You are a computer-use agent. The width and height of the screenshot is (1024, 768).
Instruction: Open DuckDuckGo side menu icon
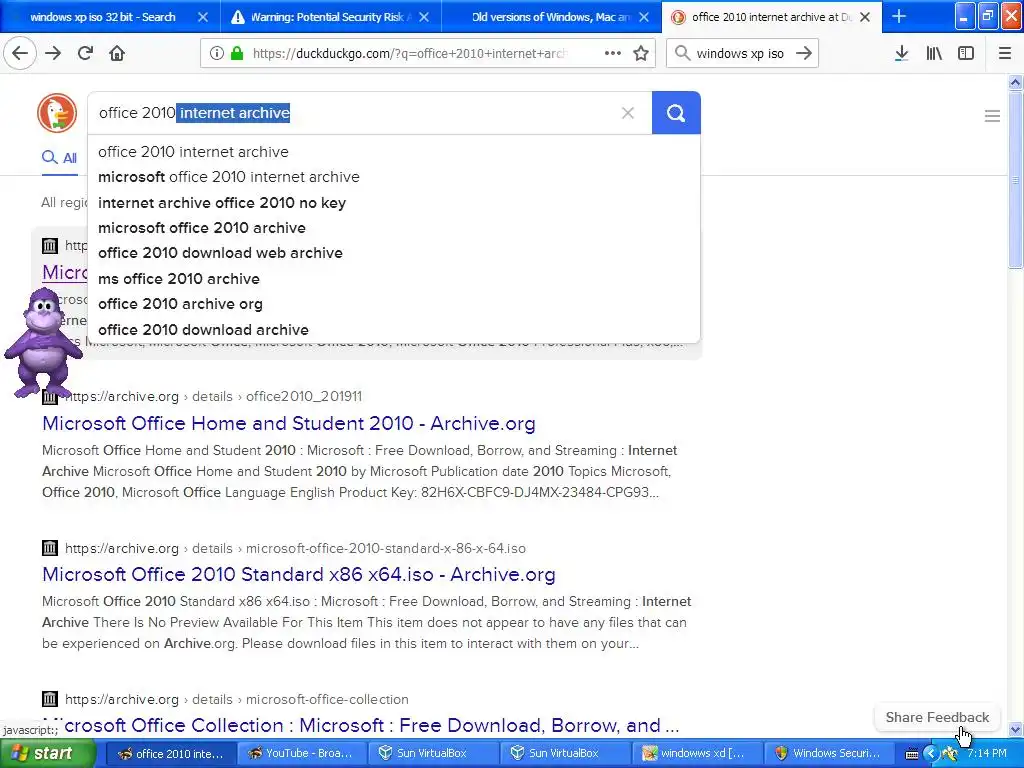click(992, 116)
